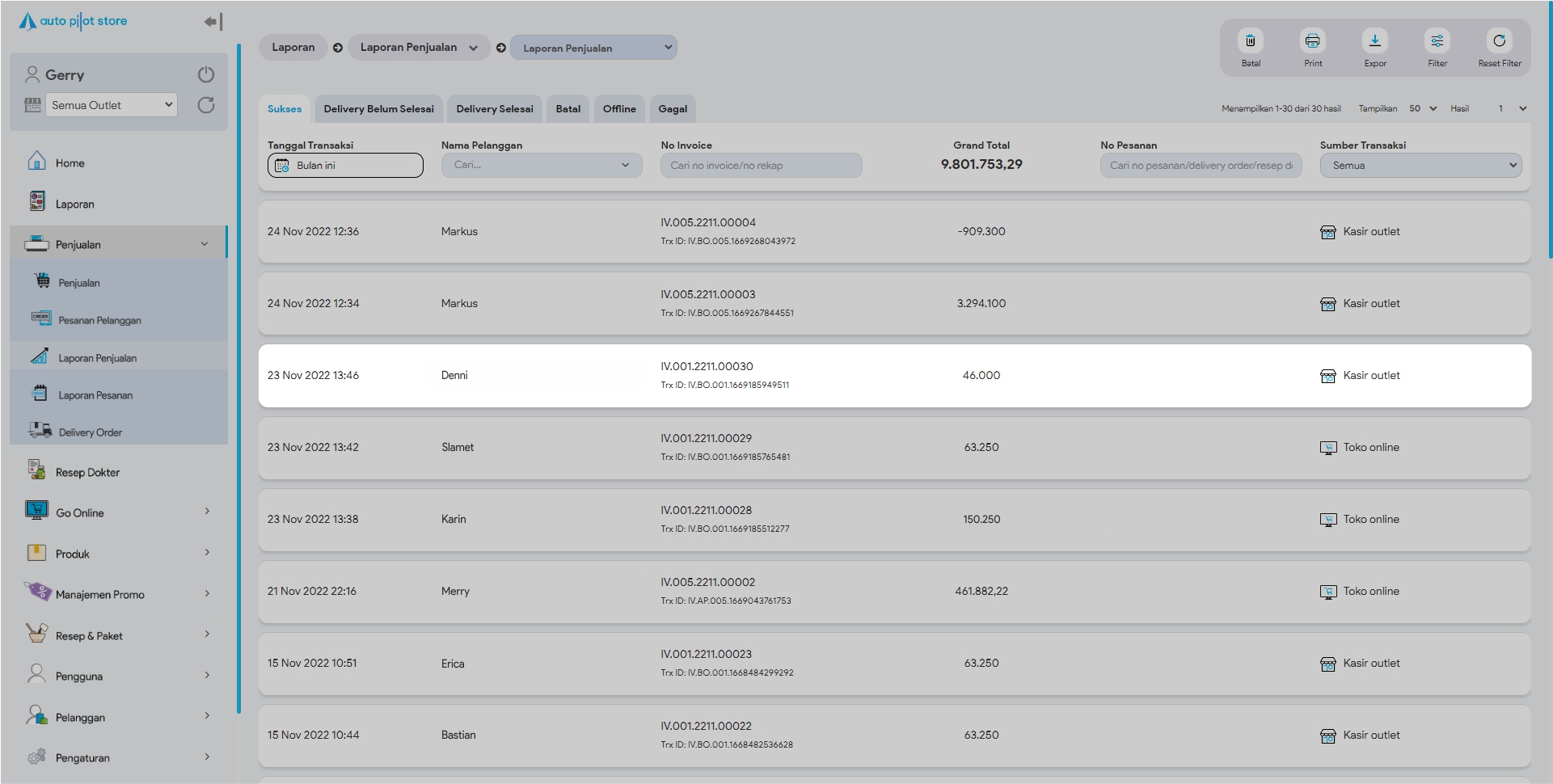
Task: Click the Expor download icon
Action: tap(1374, 41)
